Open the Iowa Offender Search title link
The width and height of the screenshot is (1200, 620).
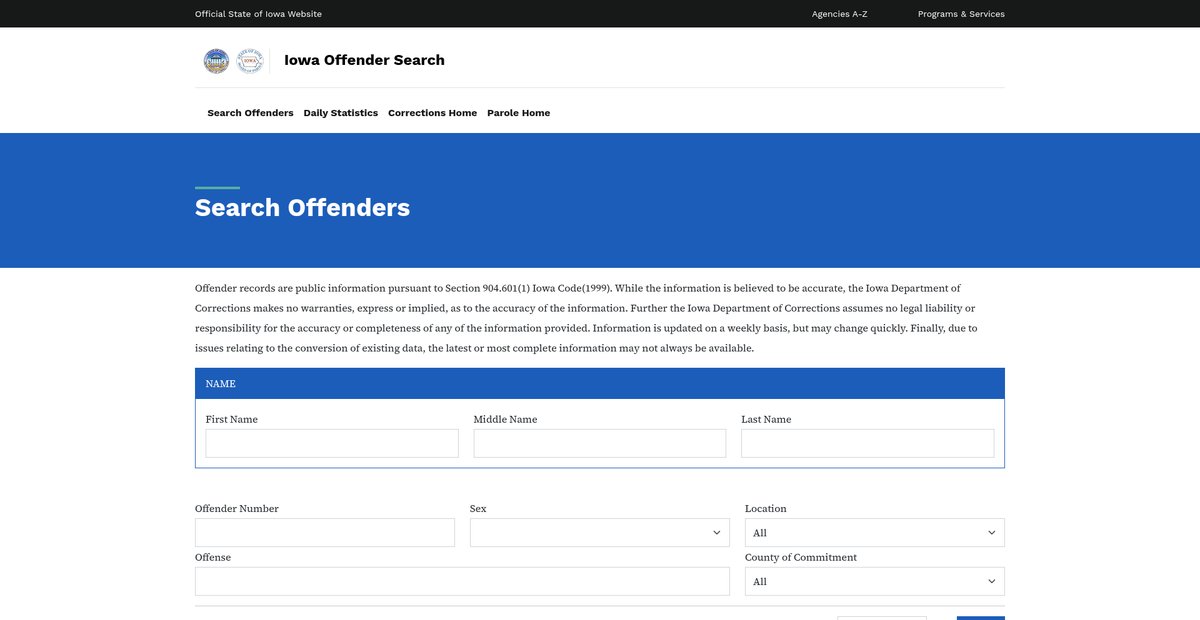[364, 60]
